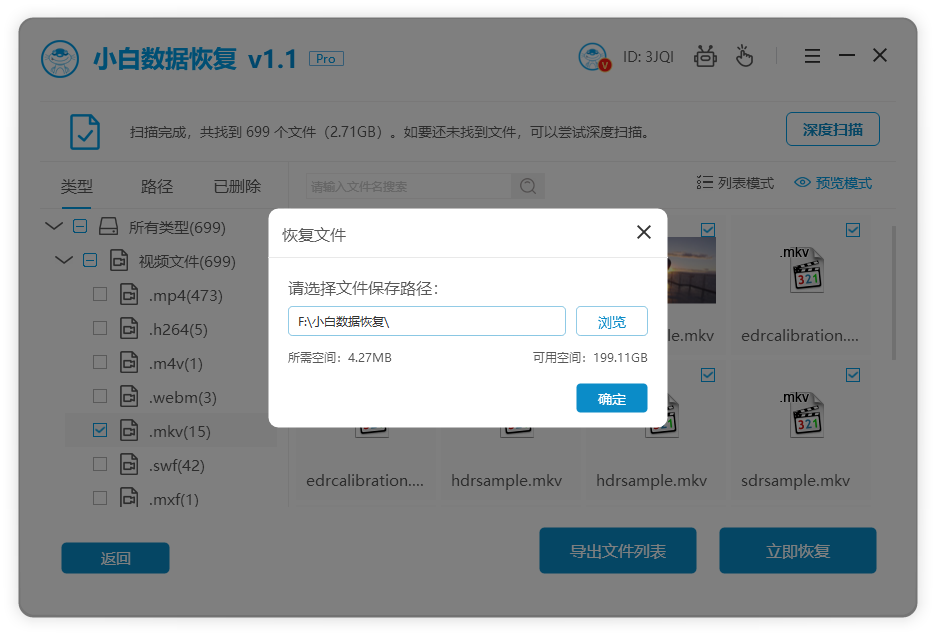Switch to the 类型 tab

(76, 186)
